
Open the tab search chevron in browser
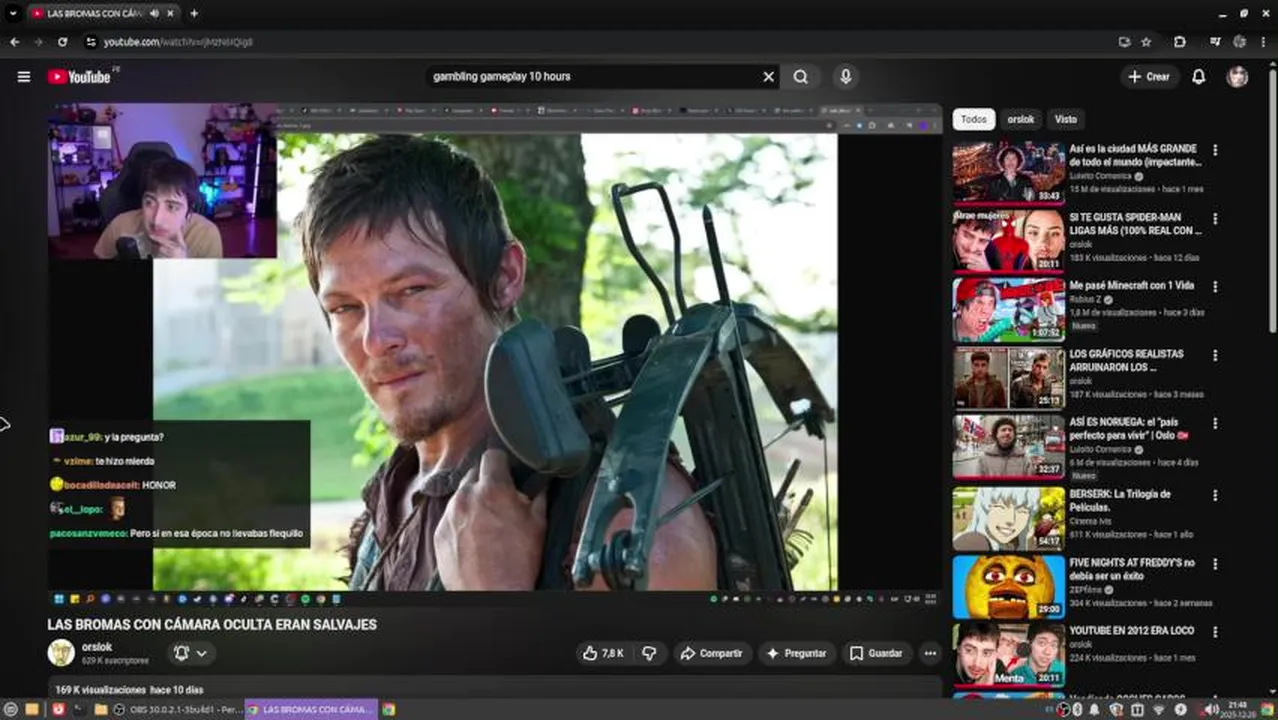tap(13, 14)
